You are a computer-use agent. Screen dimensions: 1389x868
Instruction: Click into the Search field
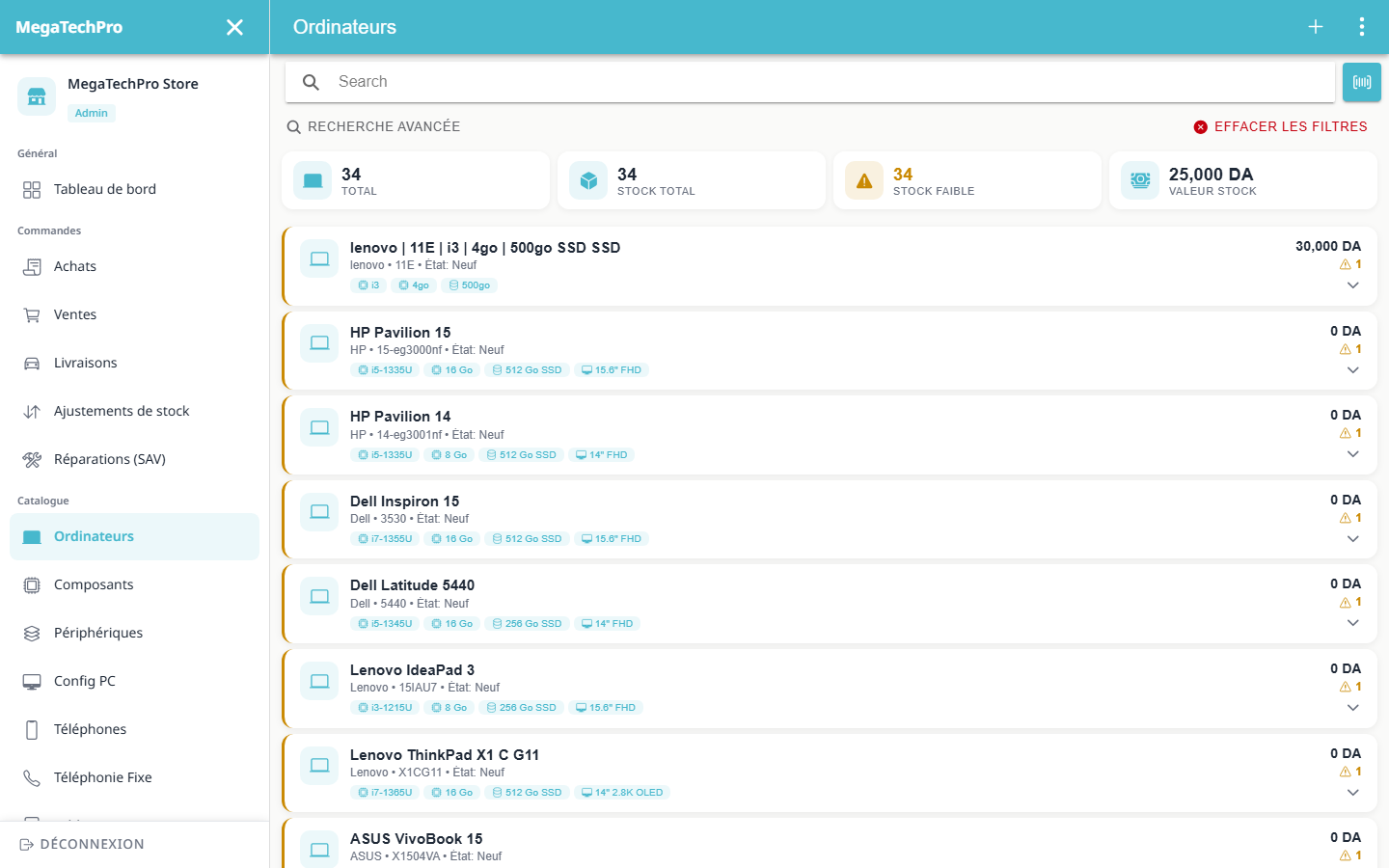coord(810,82)
